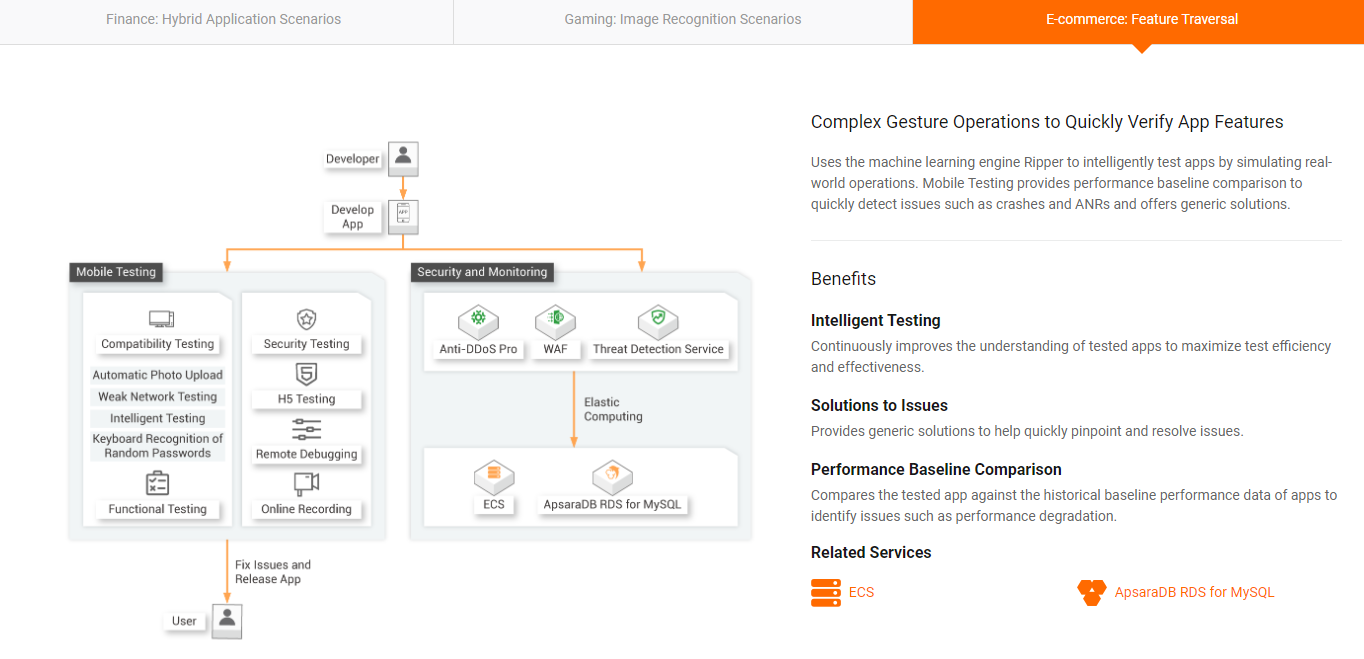Screen dimensions: 1364x659
Task: Click the H5 Testing HTML5 icon
Action: coord(306,374)
